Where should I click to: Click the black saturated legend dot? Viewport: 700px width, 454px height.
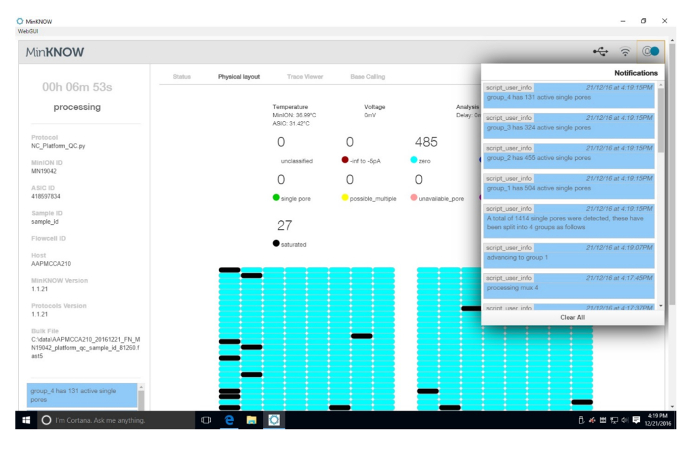(x=276, y=243)
